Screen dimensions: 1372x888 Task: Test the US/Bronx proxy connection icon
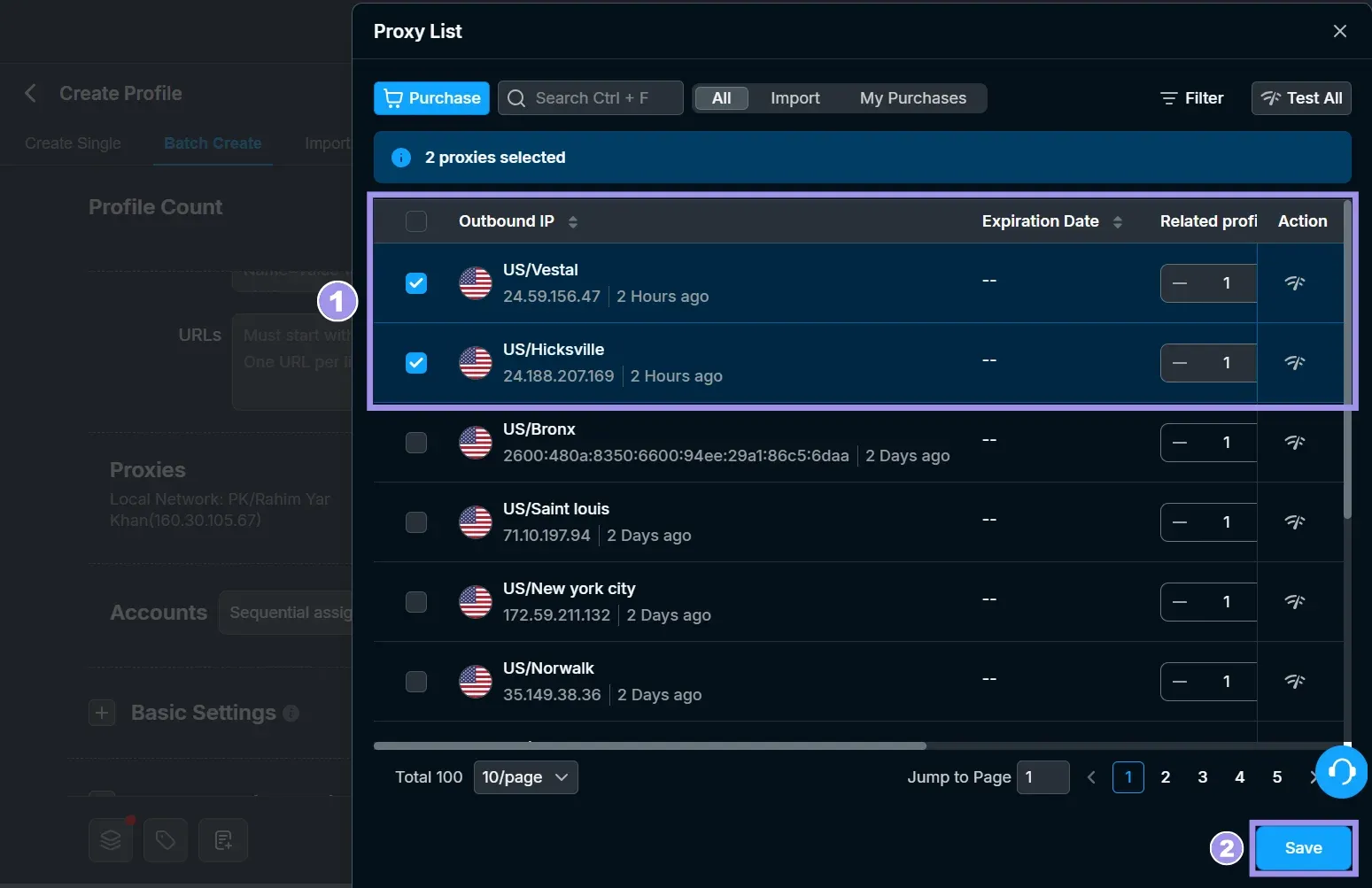1295,443
